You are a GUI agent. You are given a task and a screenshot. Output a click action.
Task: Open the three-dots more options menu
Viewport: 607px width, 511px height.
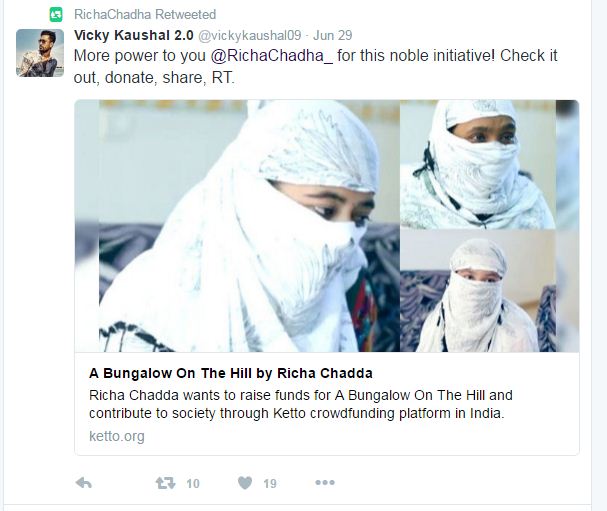(325, 482)
